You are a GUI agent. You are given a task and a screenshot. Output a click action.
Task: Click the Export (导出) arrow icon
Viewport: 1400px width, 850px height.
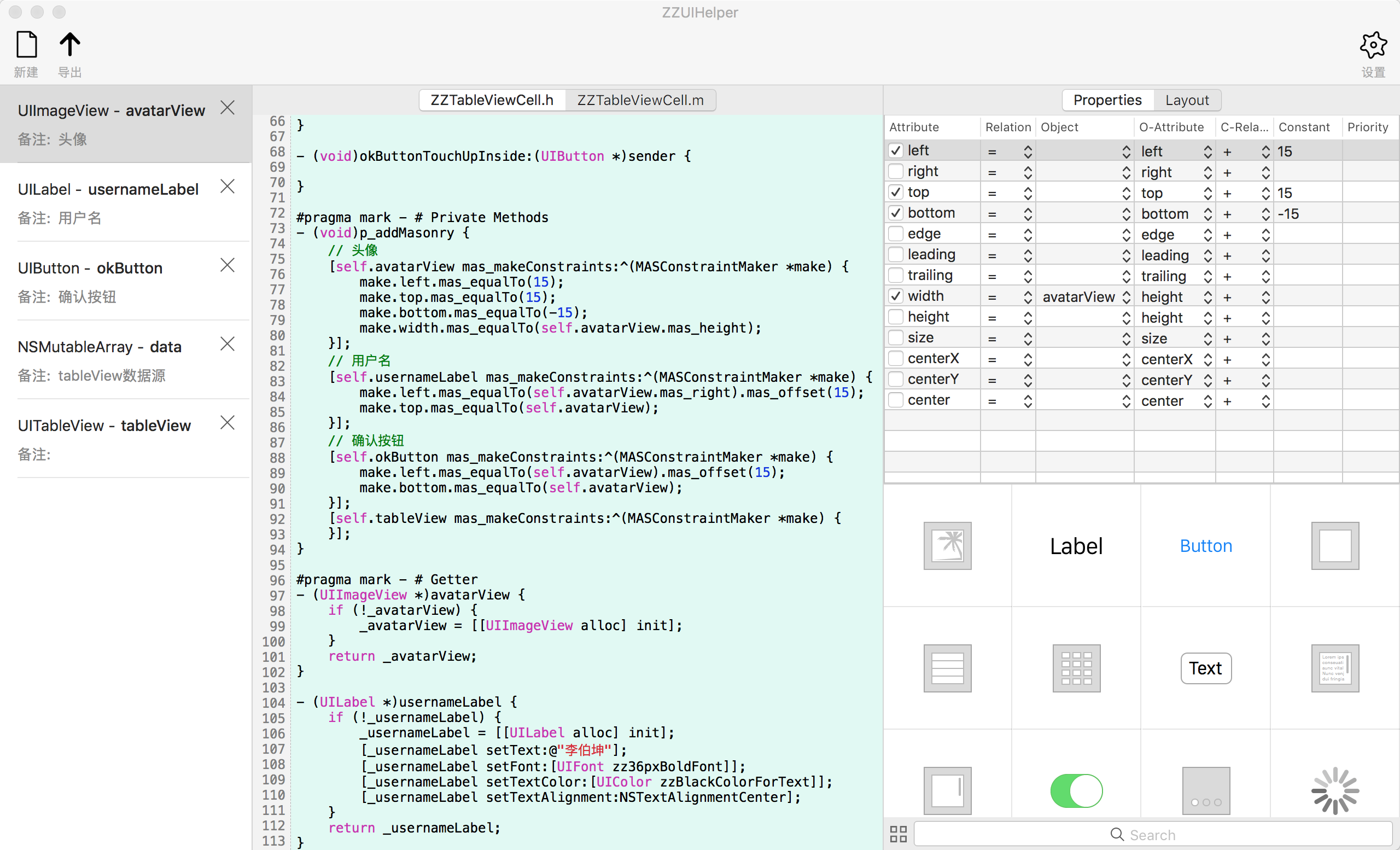click(x=70, y=45)
